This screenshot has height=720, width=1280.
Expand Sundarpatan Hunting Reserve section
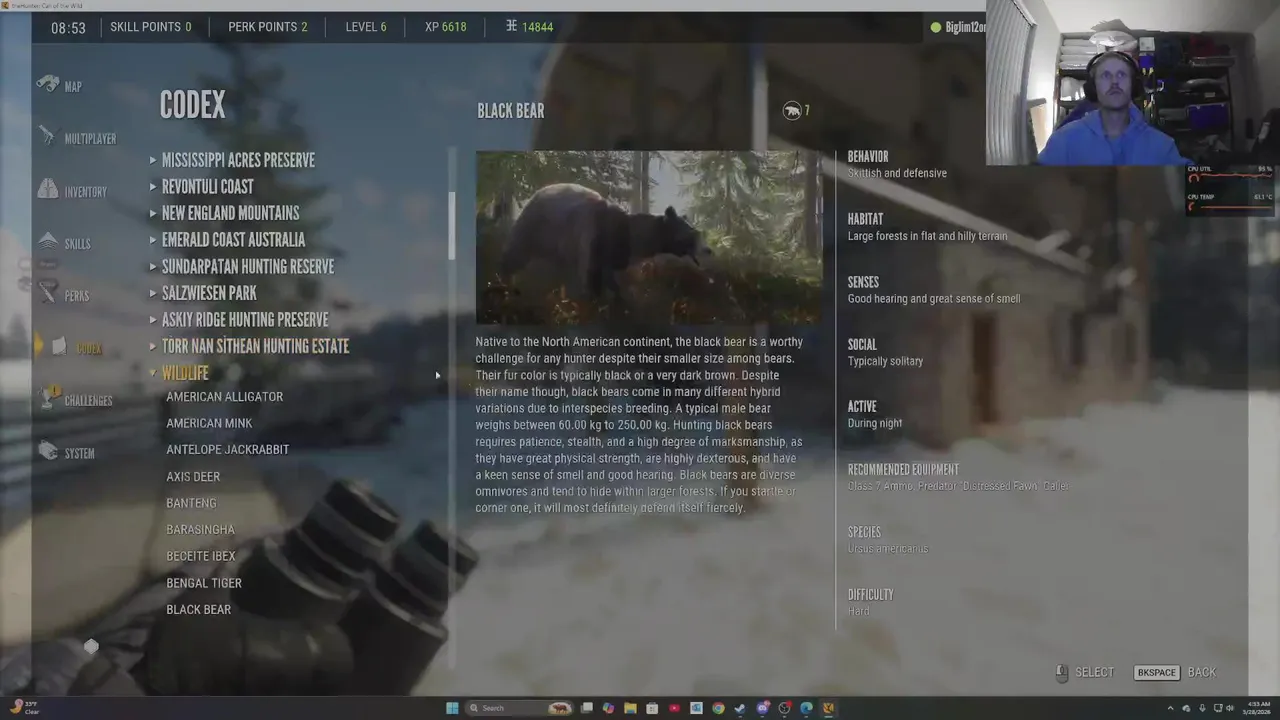[242, 267]
